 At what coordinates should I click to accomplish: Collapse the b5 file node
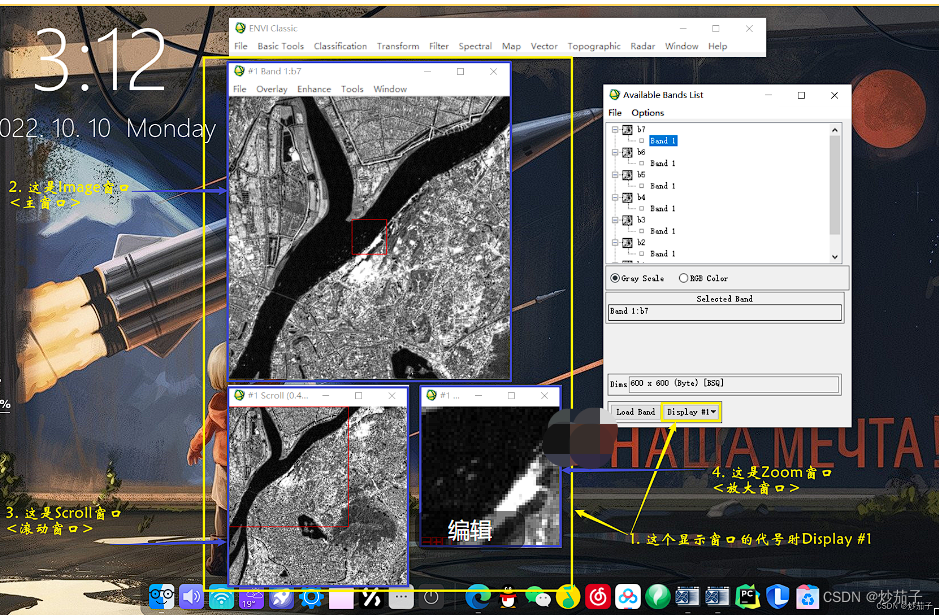pos(615,175)
